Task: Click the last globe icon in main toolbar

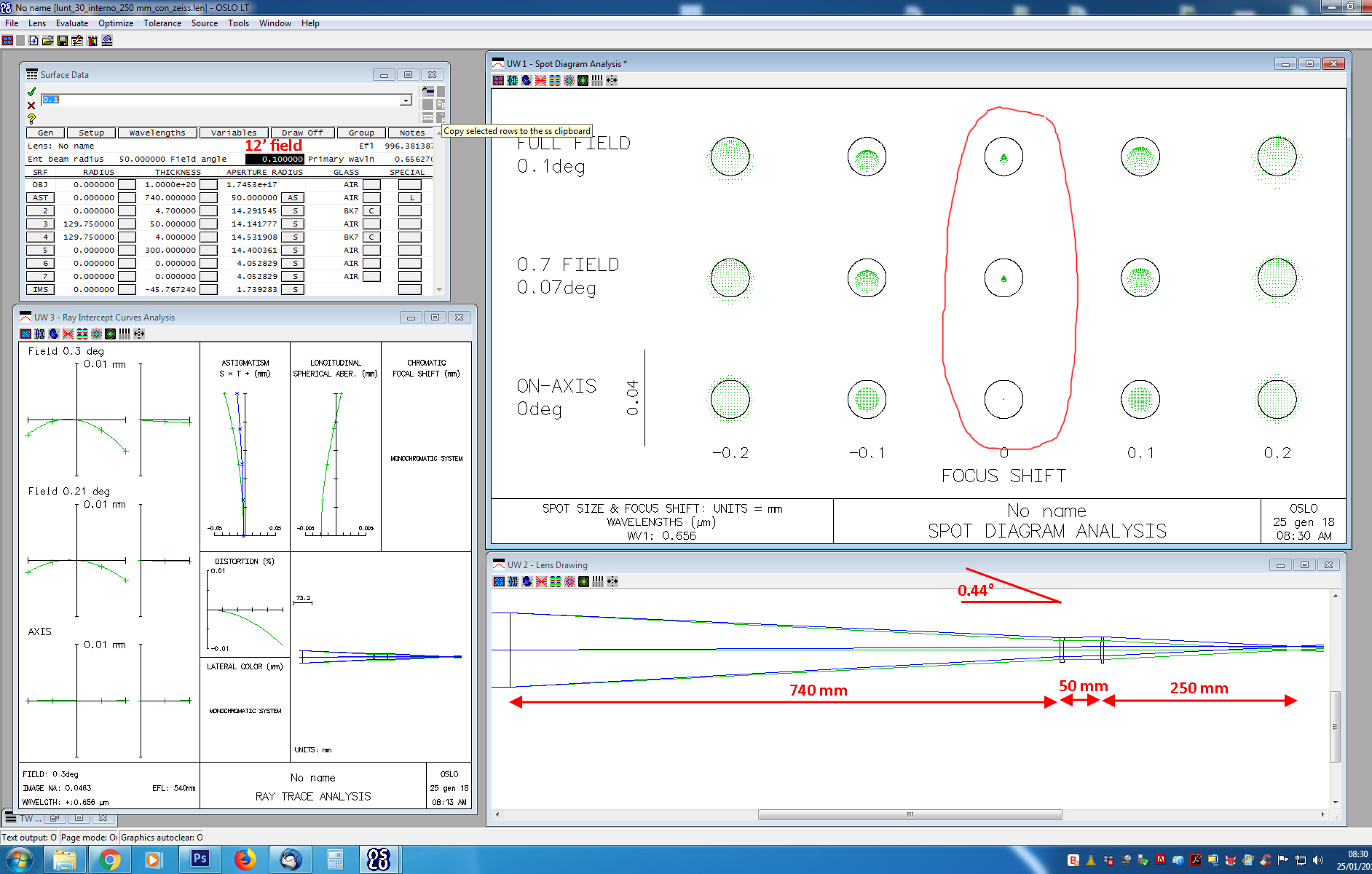Action: [x=107, y=41]
